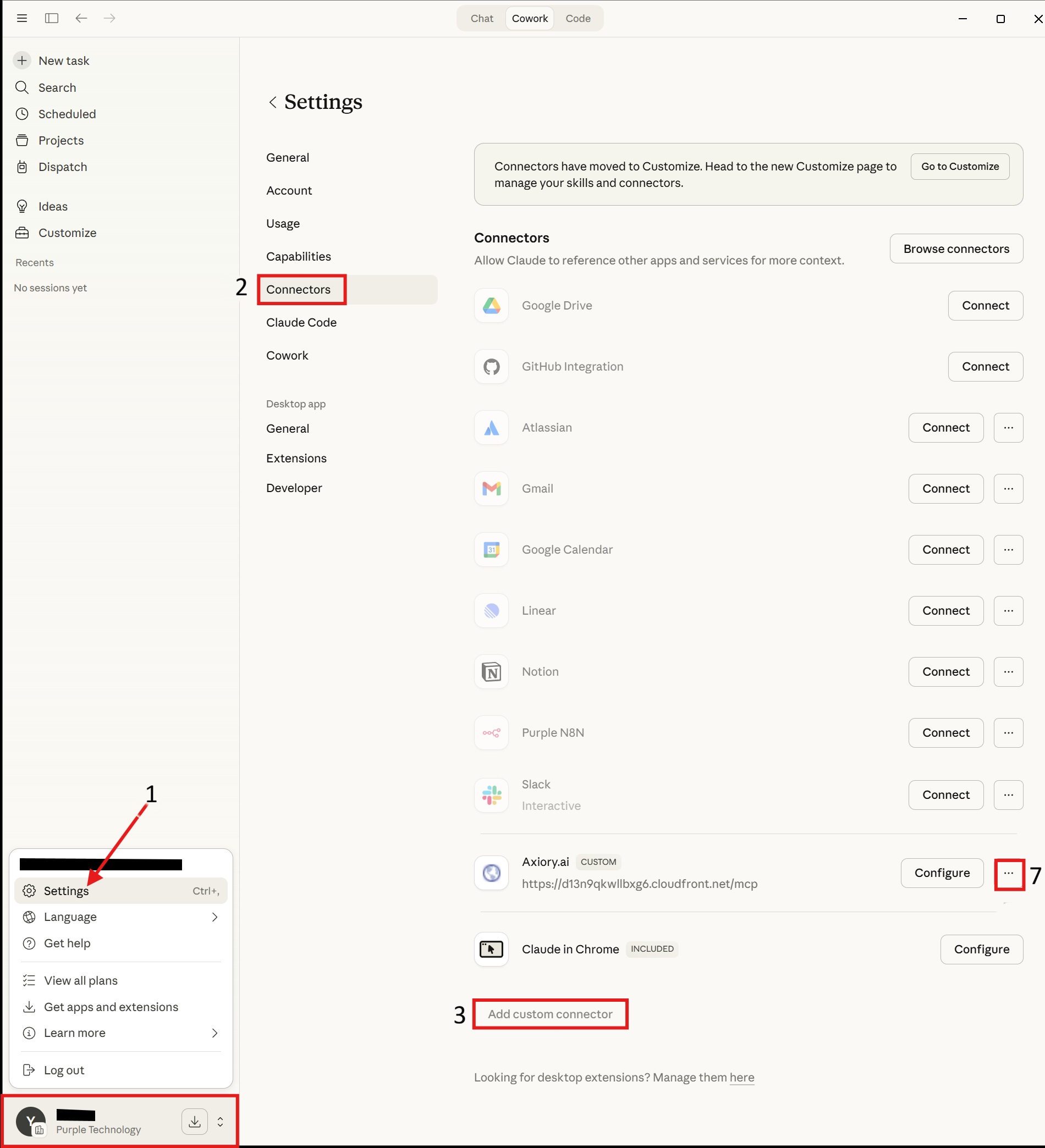1045x1148 pixels.
Task: Open Extensions under Desktop app
Action: click(x=296, y=459)
